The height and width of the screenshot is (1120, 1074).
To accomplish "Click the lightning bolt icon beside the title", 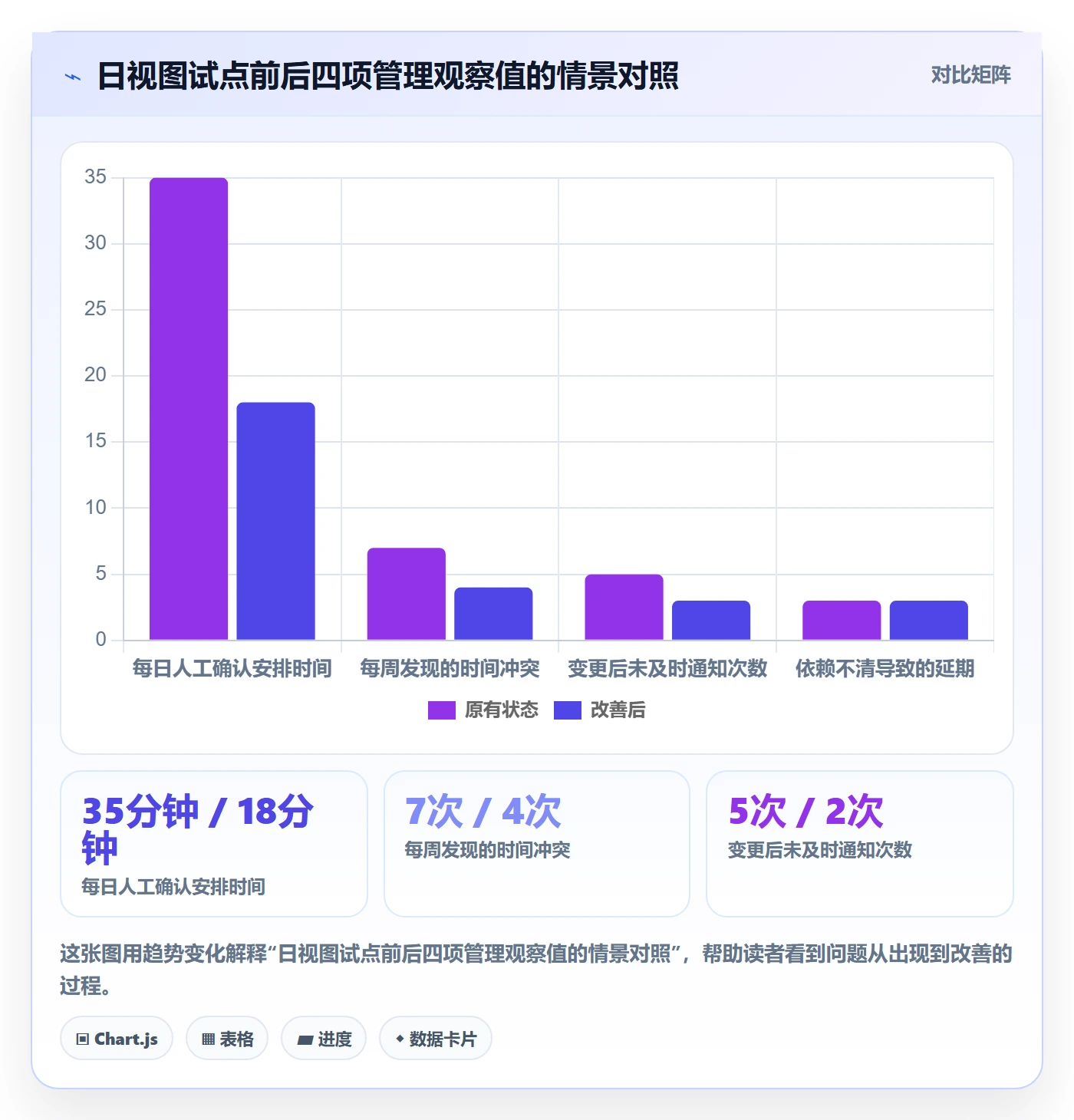I will click(x=73, y=77).
